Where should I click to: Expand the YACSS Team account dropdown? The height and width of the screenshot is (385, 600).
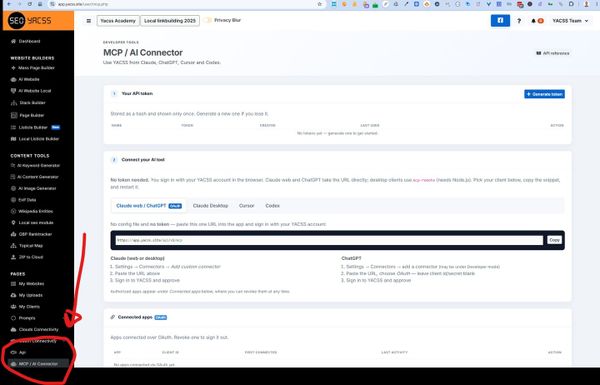coord(570,21)
